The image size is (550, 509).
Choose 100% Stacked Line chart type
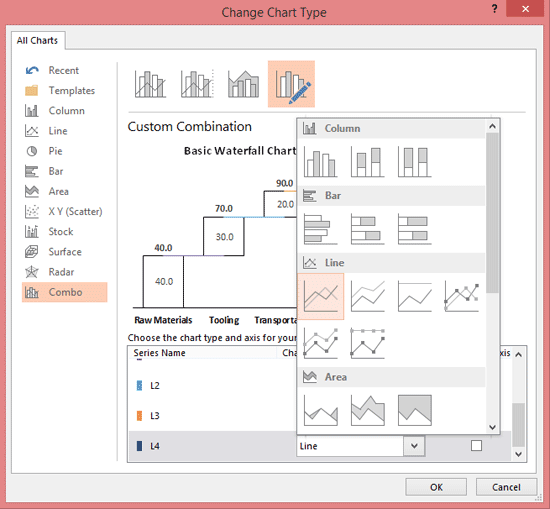coord(415,296)
